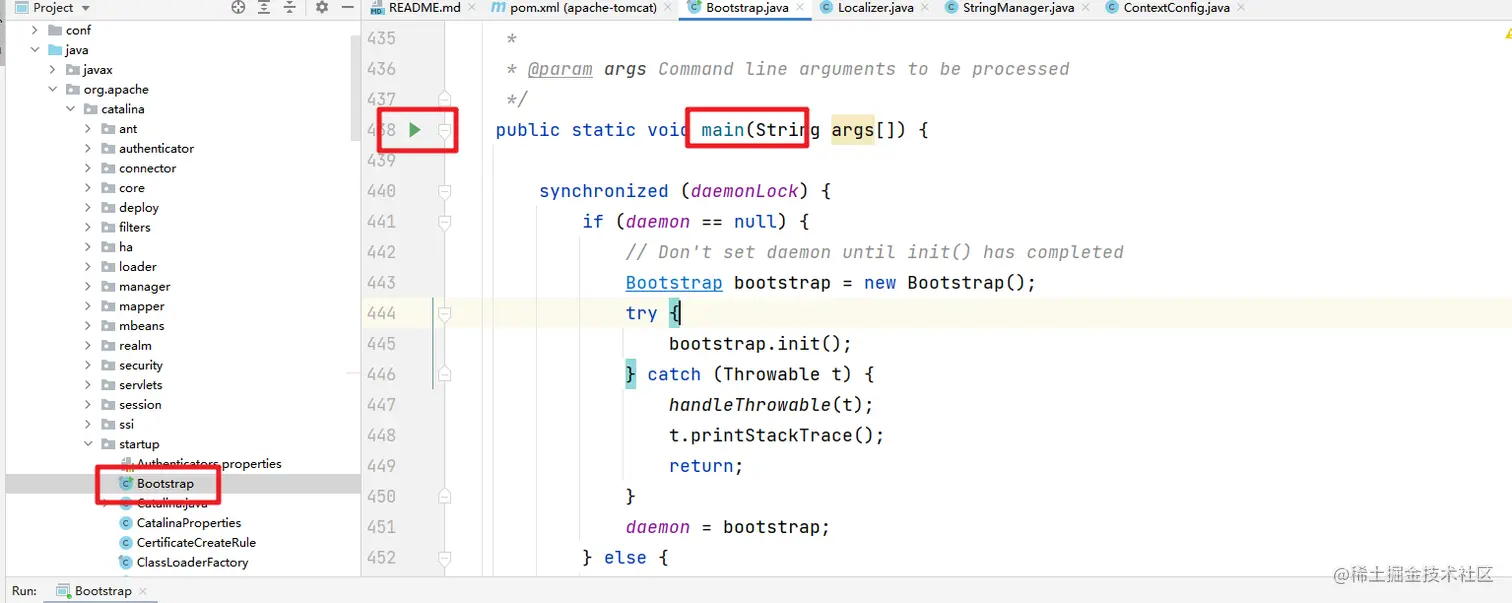Select the security package in tree

coord(141,365)
